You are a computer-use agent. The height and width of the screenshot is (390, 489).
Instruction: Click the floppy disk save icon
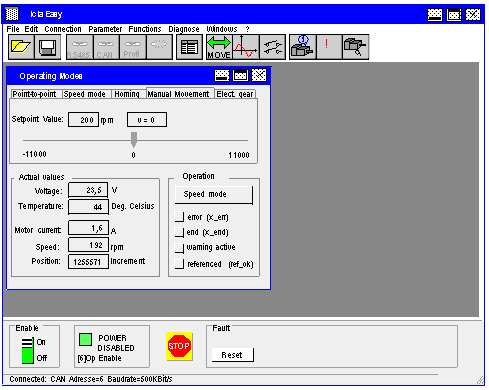tap(48, 47)
